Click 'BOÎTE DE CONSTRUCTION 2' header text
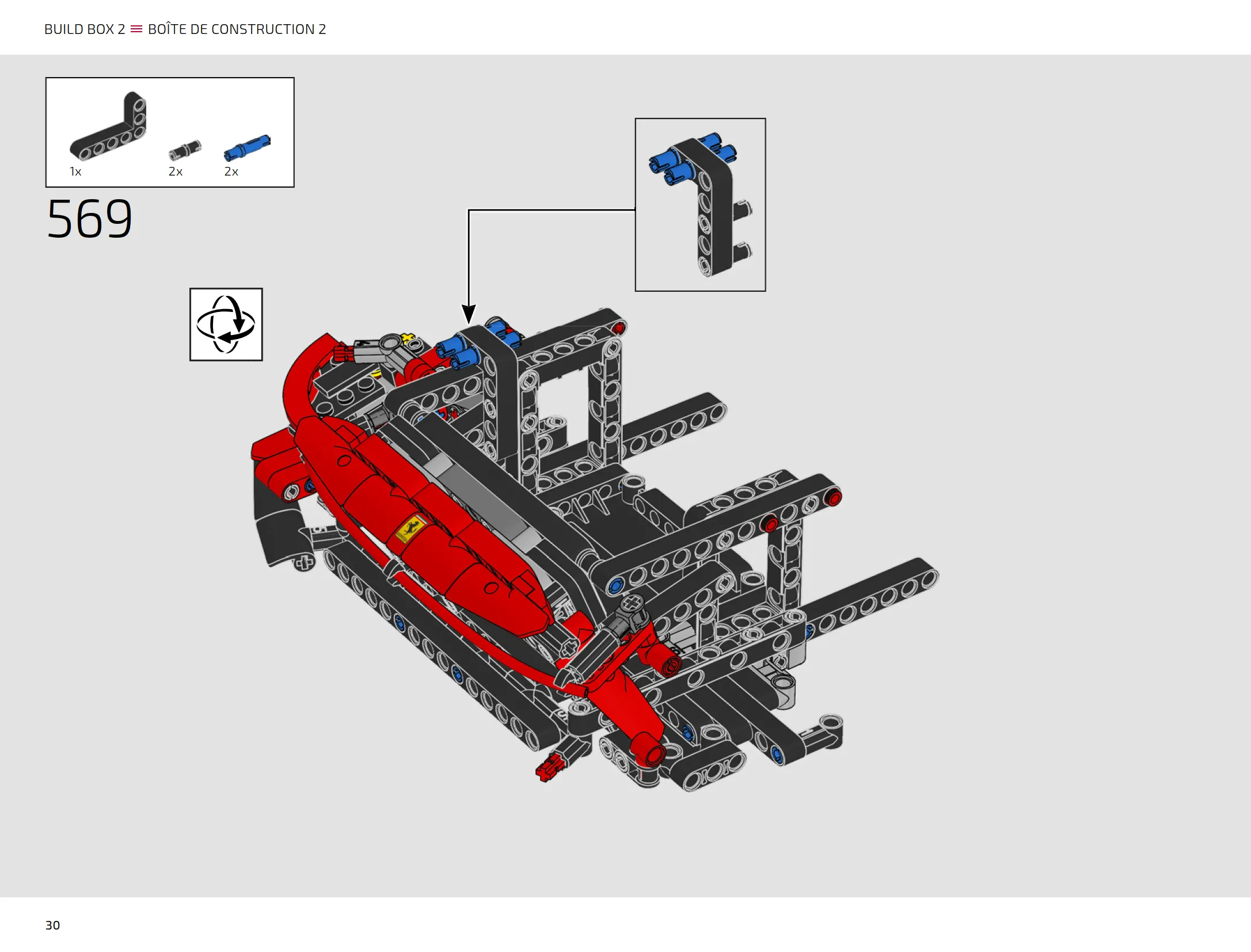The height and width of the screenshot is (952, 1251). pos(237,29)
